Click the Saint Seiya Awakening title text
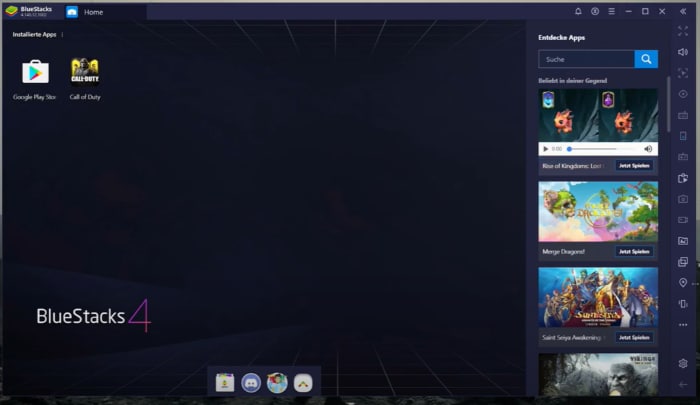700x405 pixels. pyautogui.click(x=572, y=338)
